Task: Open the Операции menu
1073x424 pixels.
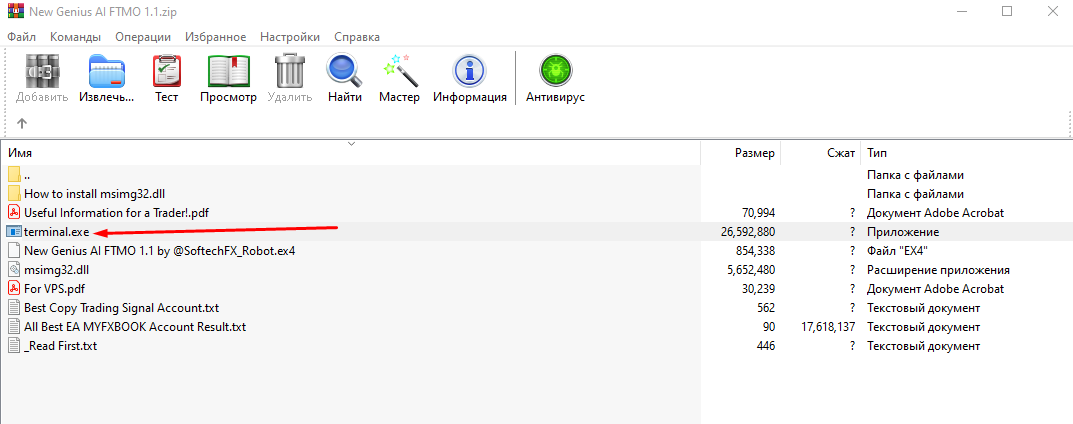Action: pyautogui.click(x=143, y=37)
